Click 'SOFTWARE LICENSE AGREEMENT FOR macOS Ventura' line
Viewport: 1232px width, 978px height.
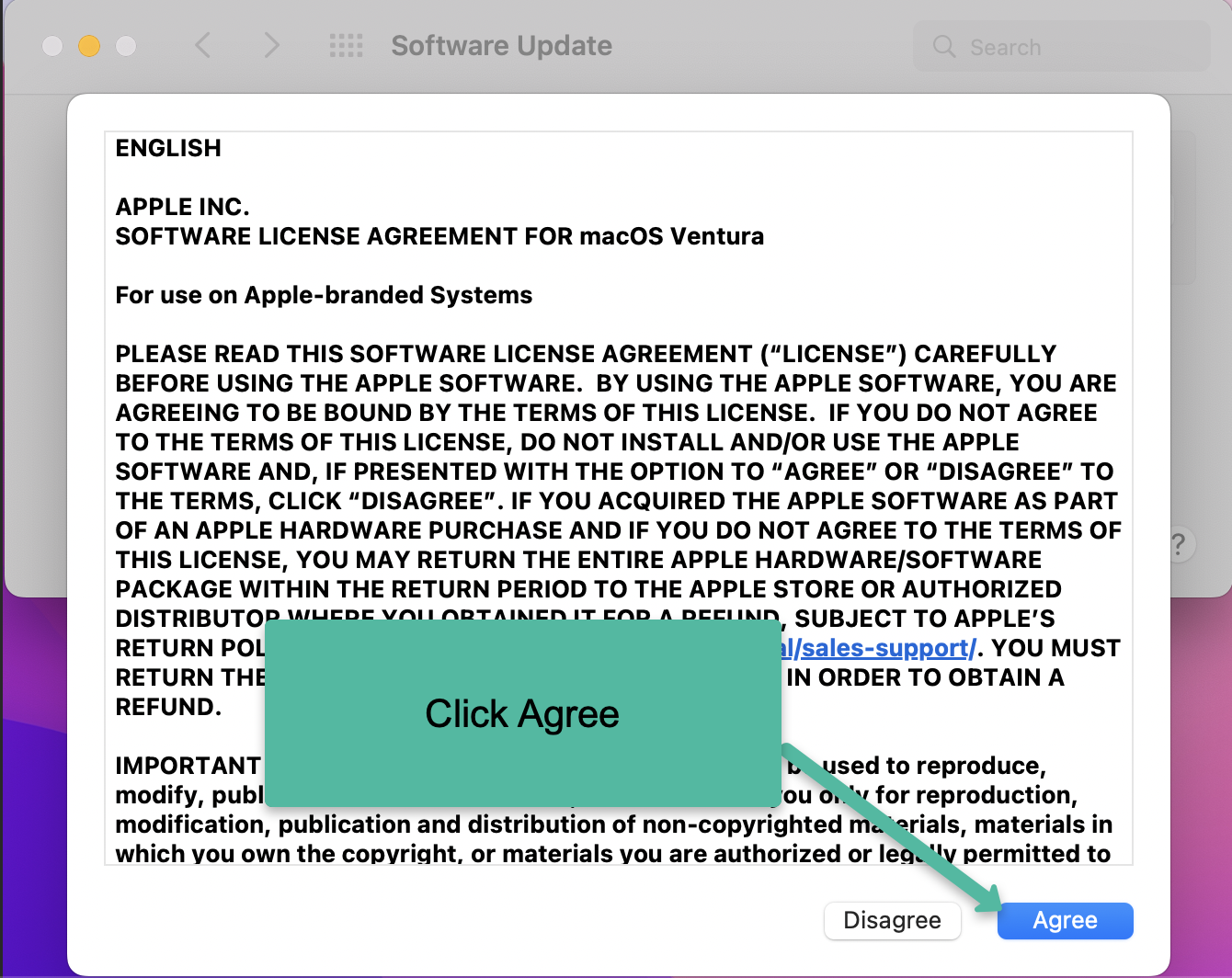coord(439,236)
